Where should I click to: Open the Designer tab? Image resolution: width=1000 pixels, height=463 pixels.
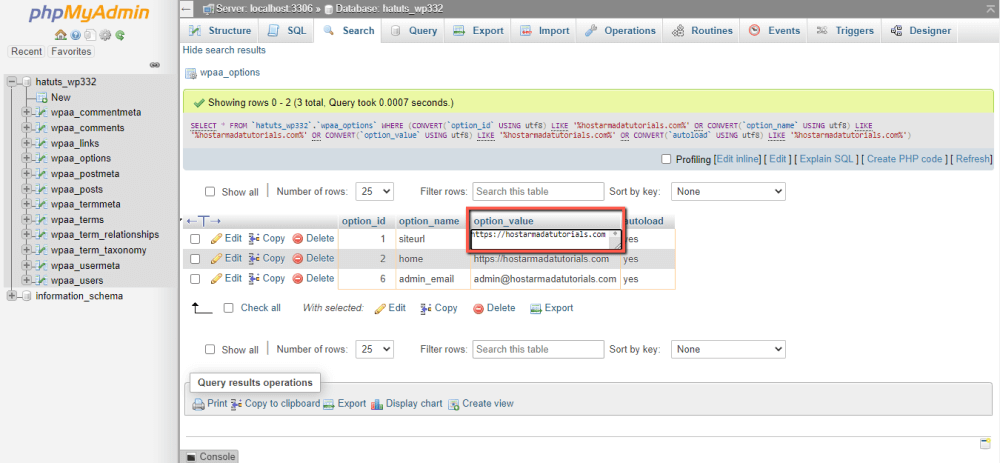[x=921, y=31]
